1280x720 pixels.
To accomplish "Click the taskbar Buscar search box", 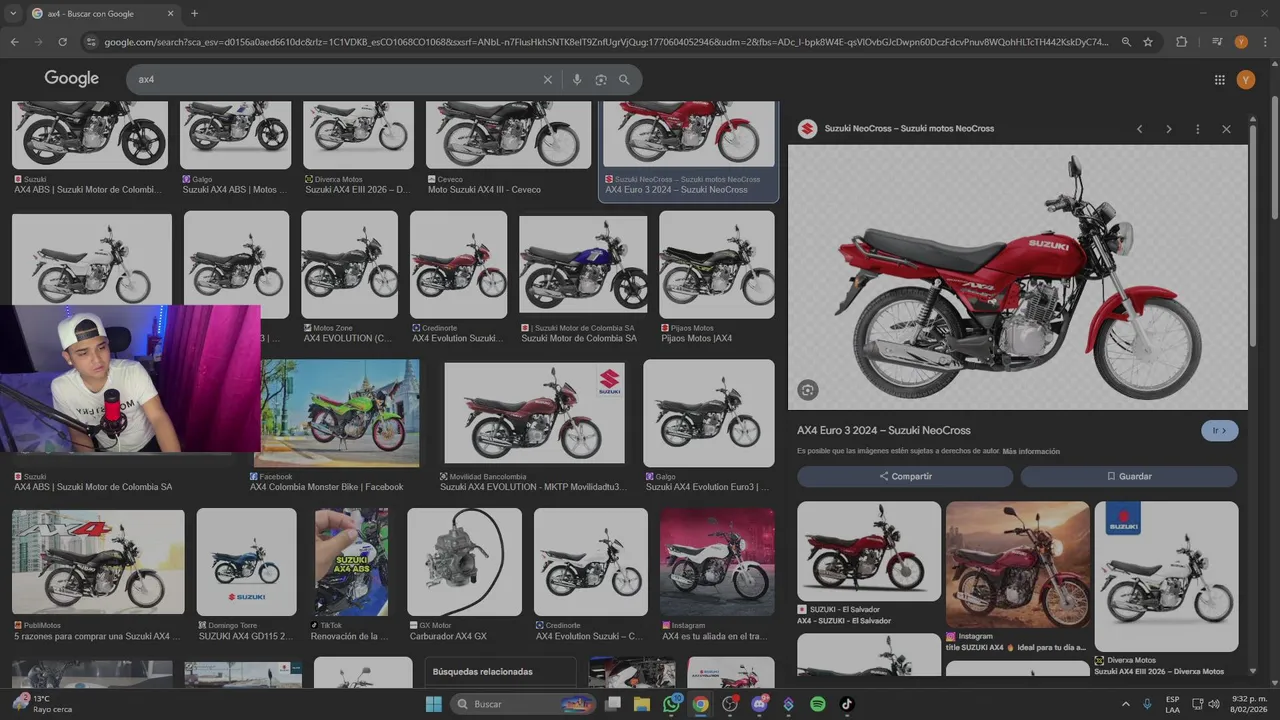I will coord(524,704).
